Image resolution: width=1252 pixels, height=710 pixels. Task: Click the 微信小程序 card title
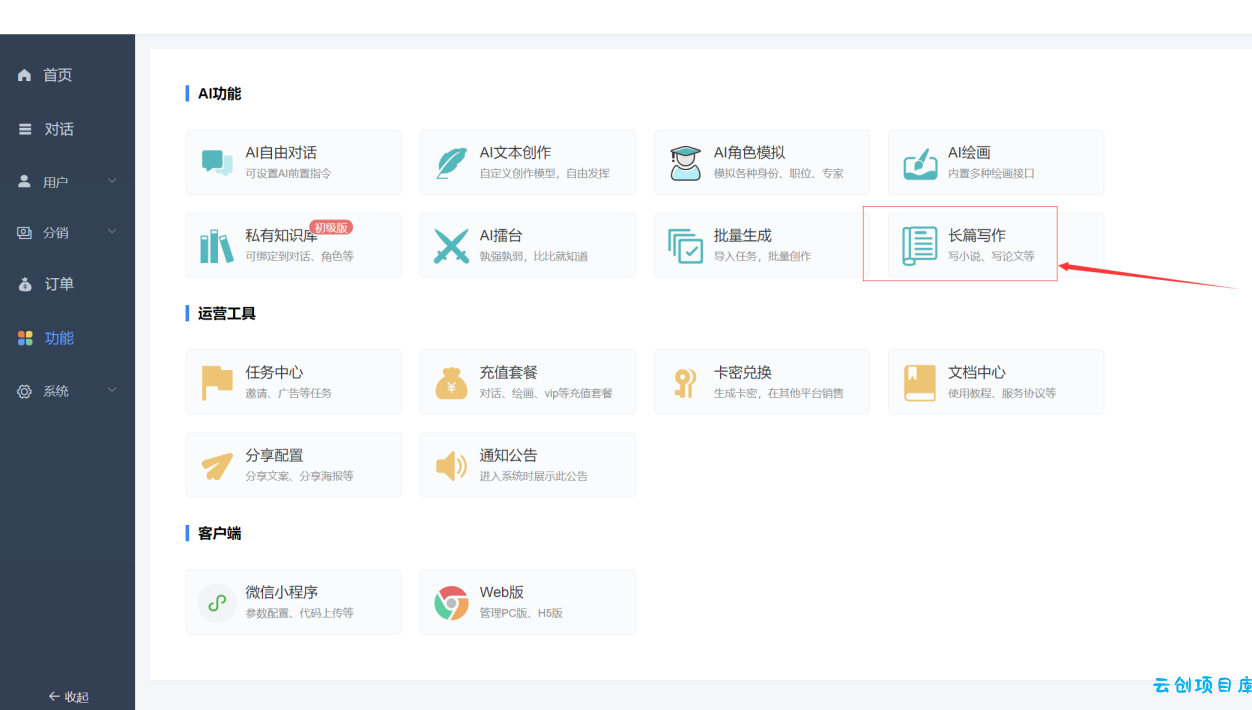click(x=281, y=592)
